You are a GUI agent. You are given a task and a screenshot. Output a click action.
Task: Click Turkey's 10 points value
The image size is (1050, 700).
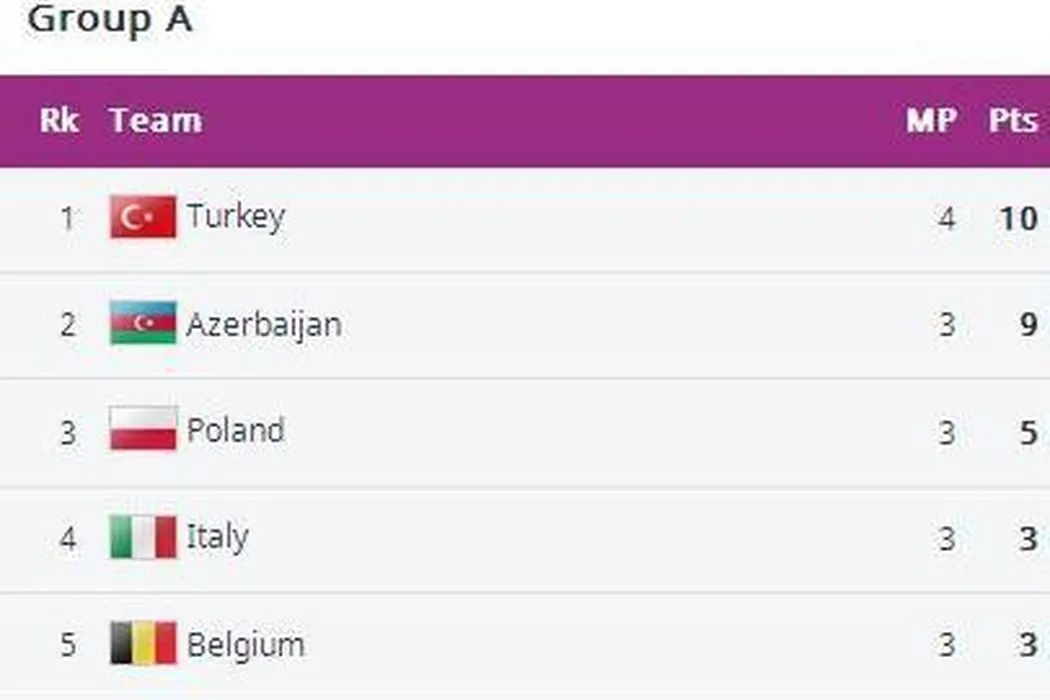tap(1018, 218)
